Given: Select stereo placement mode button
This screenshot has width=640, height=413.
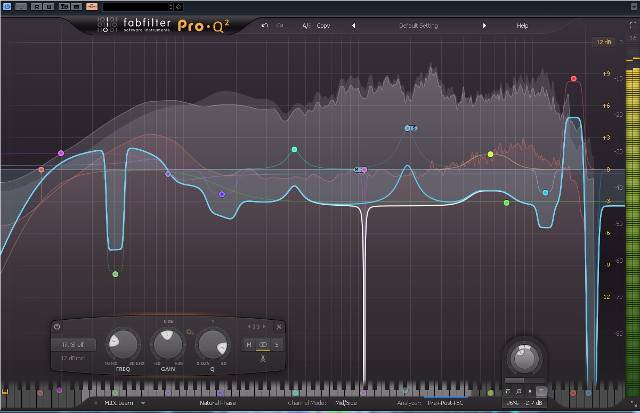Looking at the screenshot, I should [262, 344].
